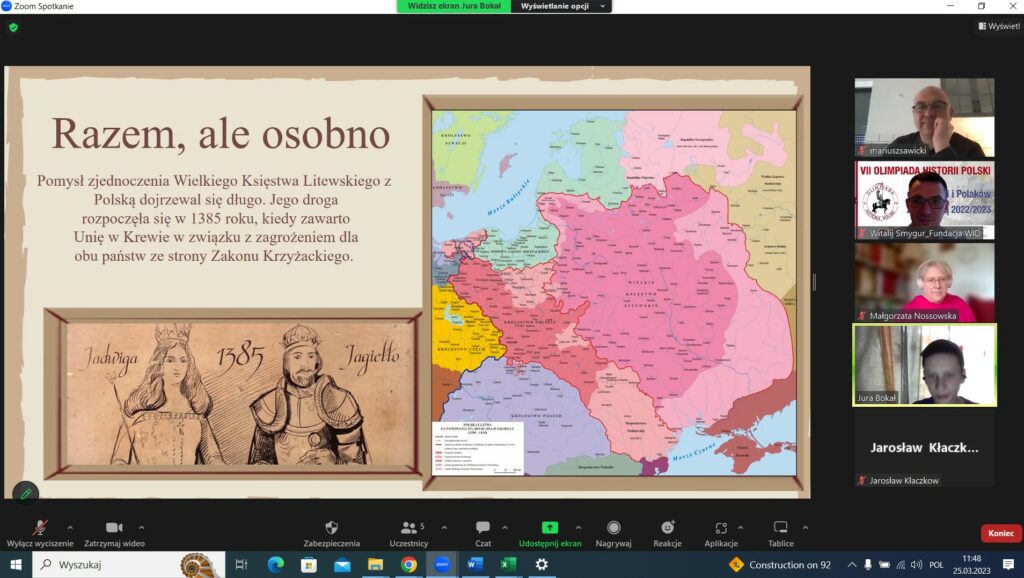The height and width of the screenshot is (578, 1024).
Task: Stop camera with Zatrzymaj wideo
Action: 114,528
